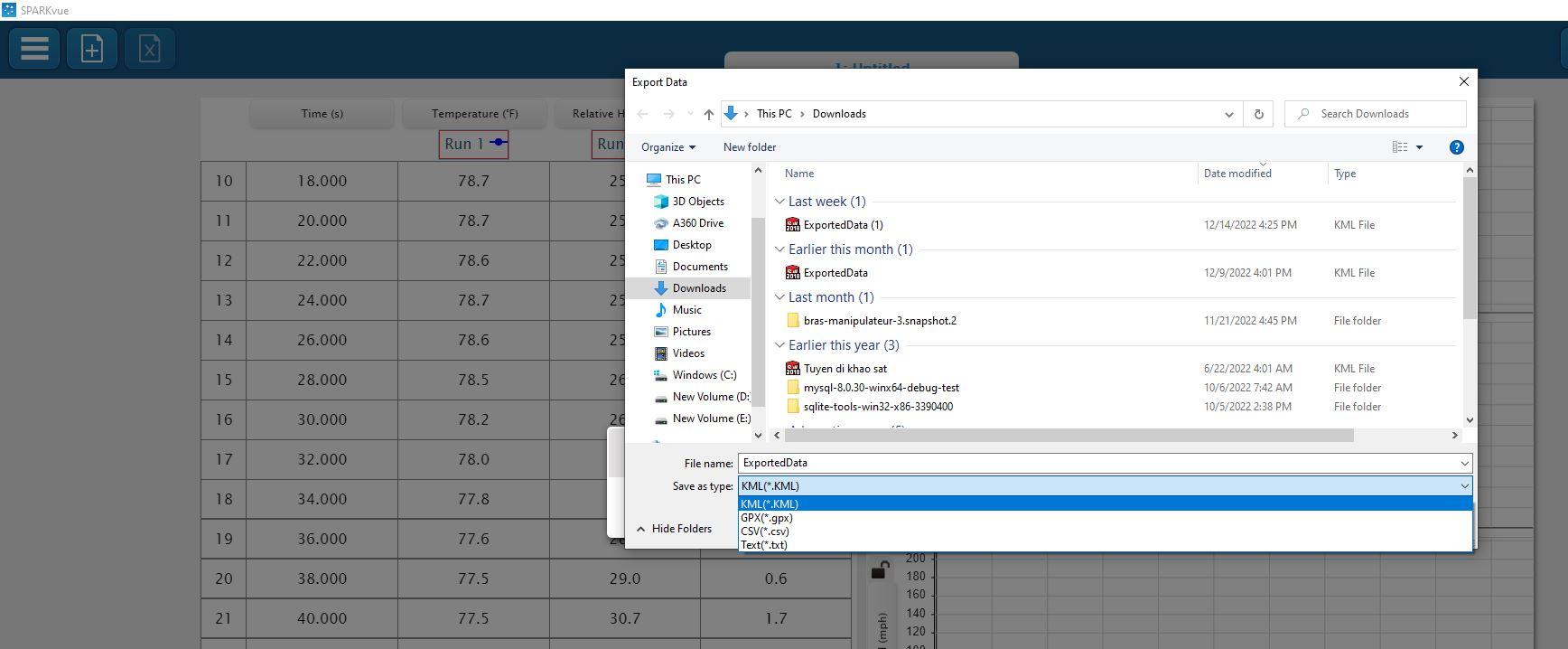The image size is (1568, 649).
Task: Close the Export Data dialog
Action: 1463,81
